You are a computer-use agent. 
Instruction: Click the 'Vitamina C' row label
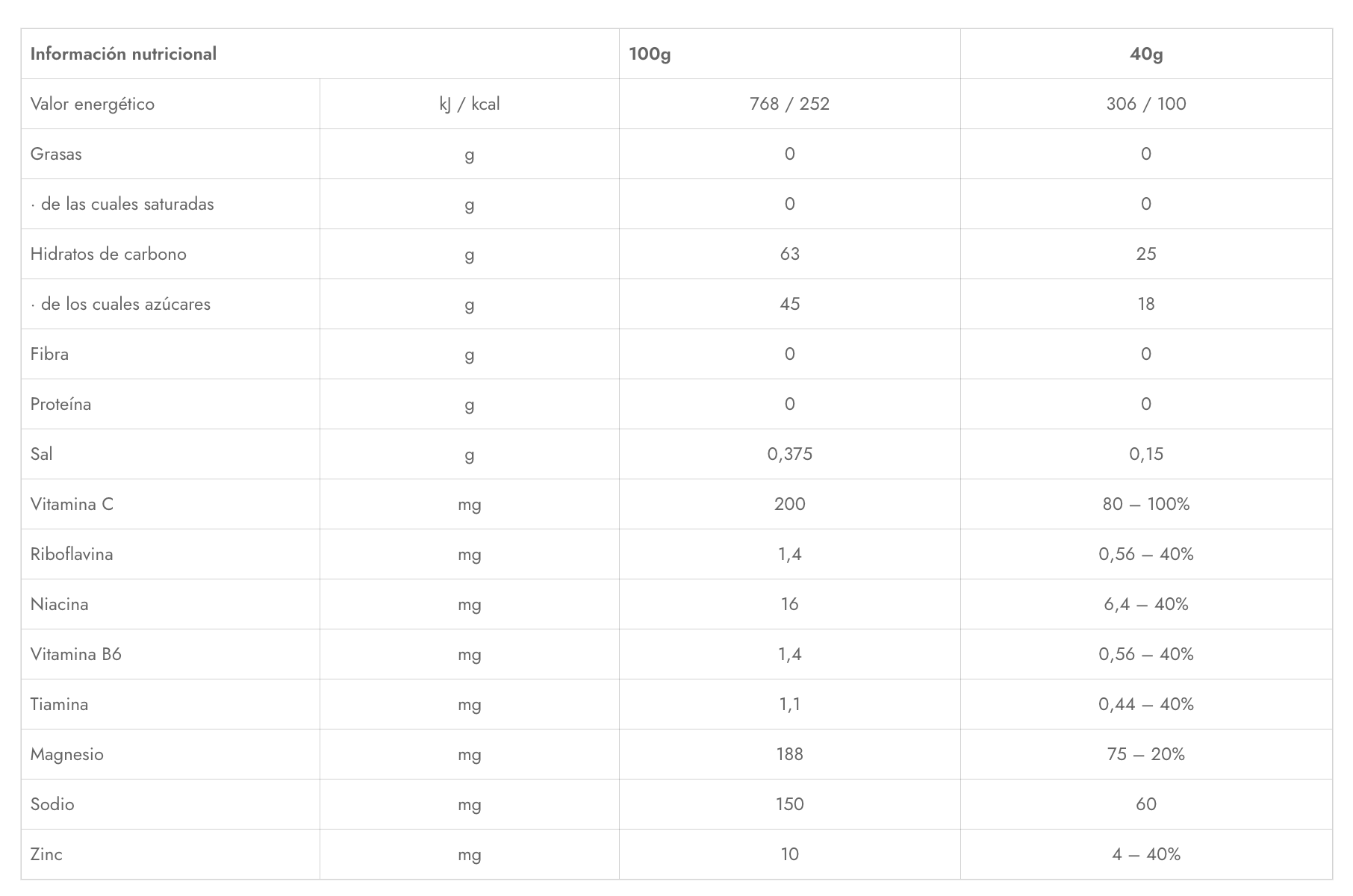tap(72, 504)
